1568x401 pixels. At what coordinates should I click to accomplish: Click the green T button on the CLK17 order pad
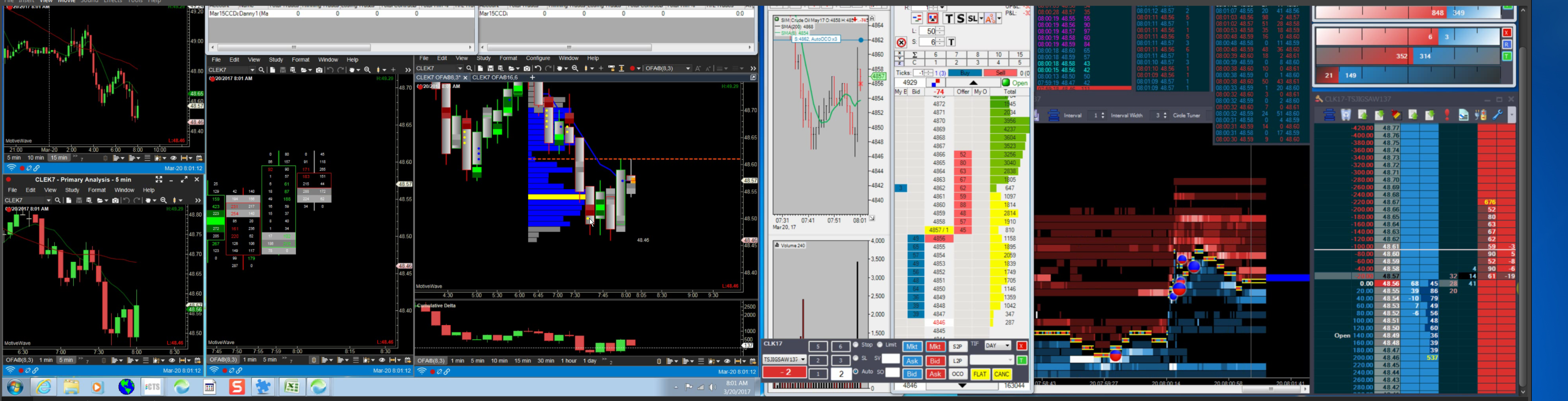pos(1022,361)
